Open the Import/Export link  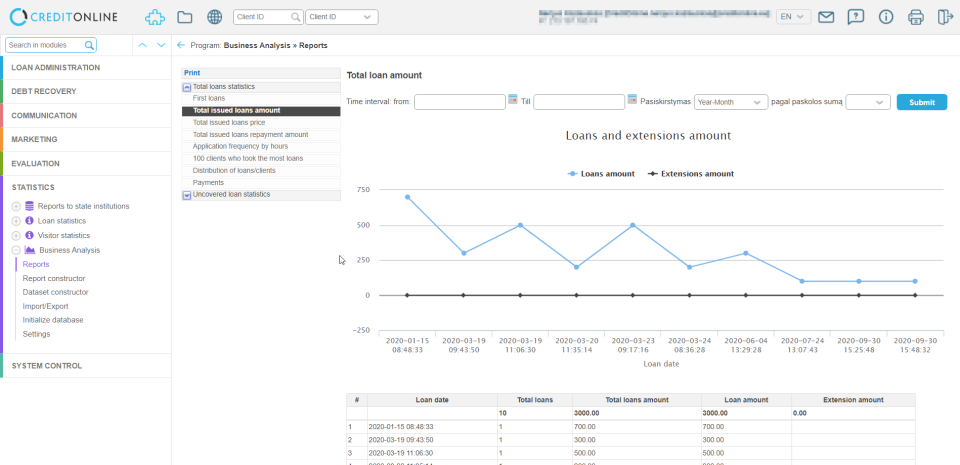[x=45, y=306]
